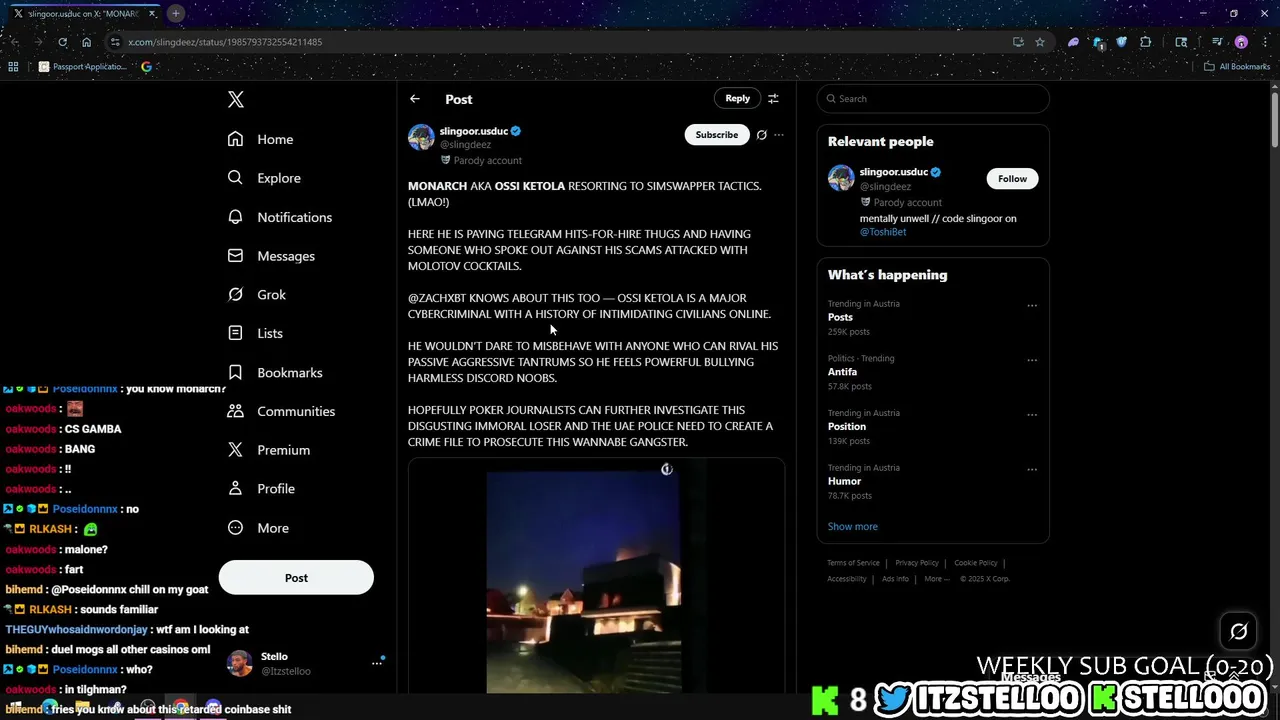Click the Stello profile avatar
The image size is (1280, 720).
click(240, 663)
